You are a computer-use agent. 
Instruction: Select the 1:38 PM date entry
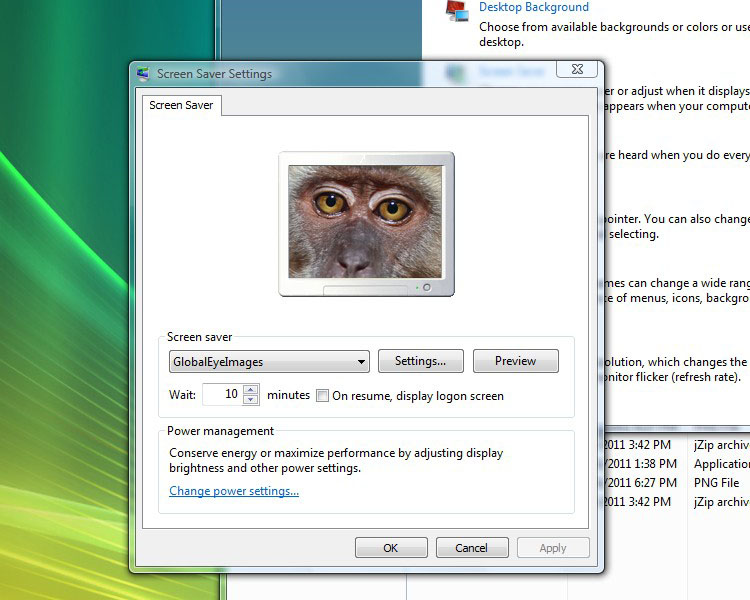[x=640, y=464]
